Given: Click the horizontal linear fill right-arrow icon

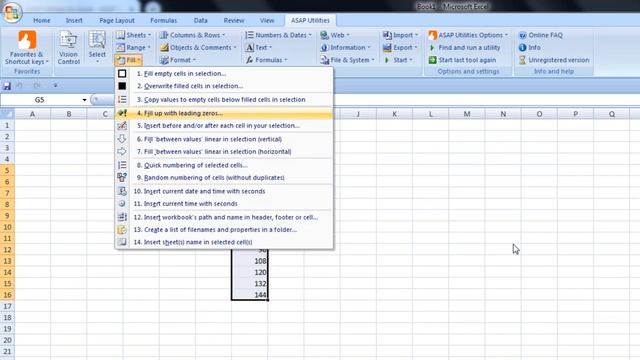Looking at the screenshot, I should pos(122,151).
